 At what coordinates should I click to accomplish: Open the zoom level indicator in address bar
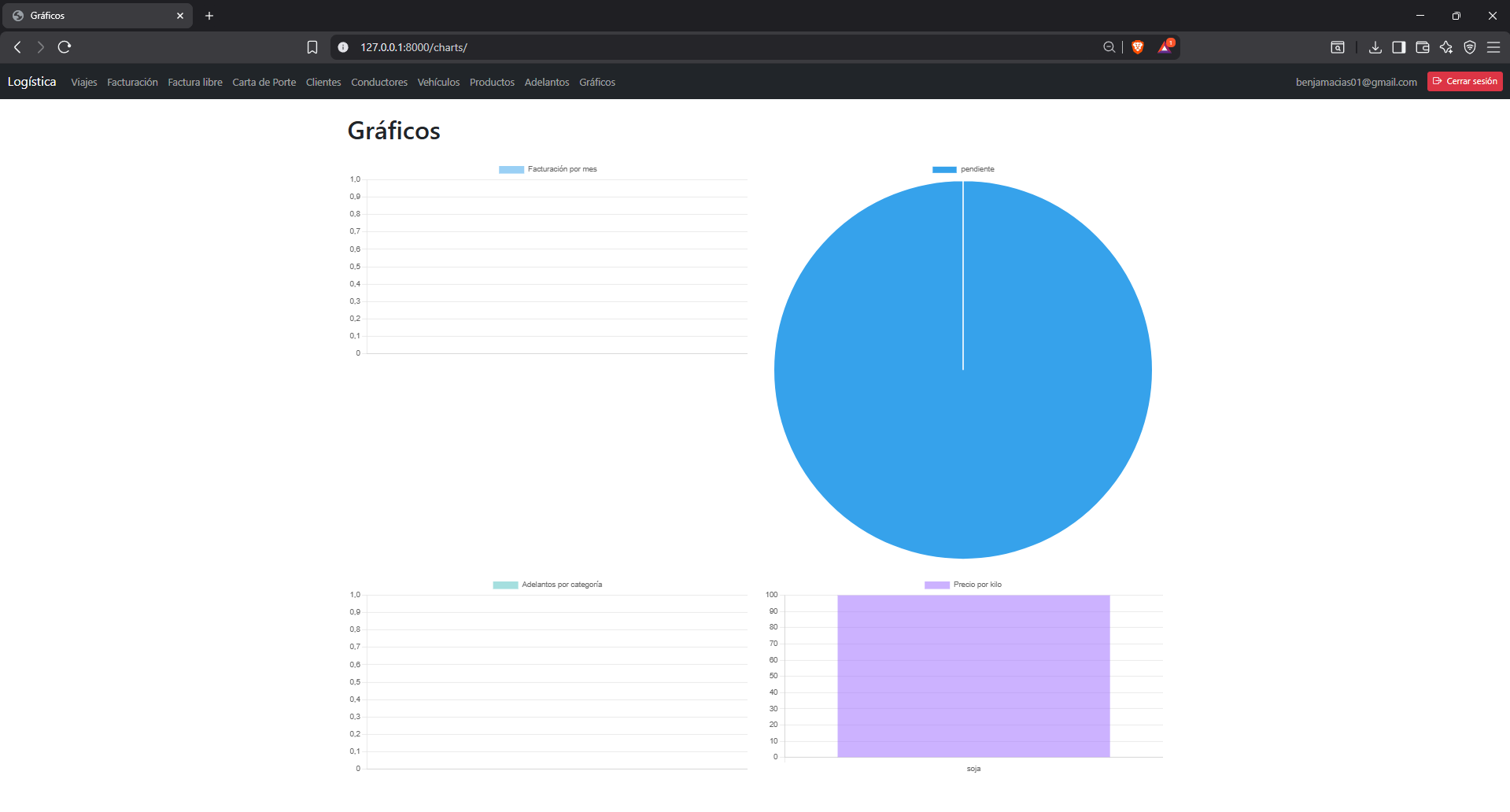coord(1109,47)
